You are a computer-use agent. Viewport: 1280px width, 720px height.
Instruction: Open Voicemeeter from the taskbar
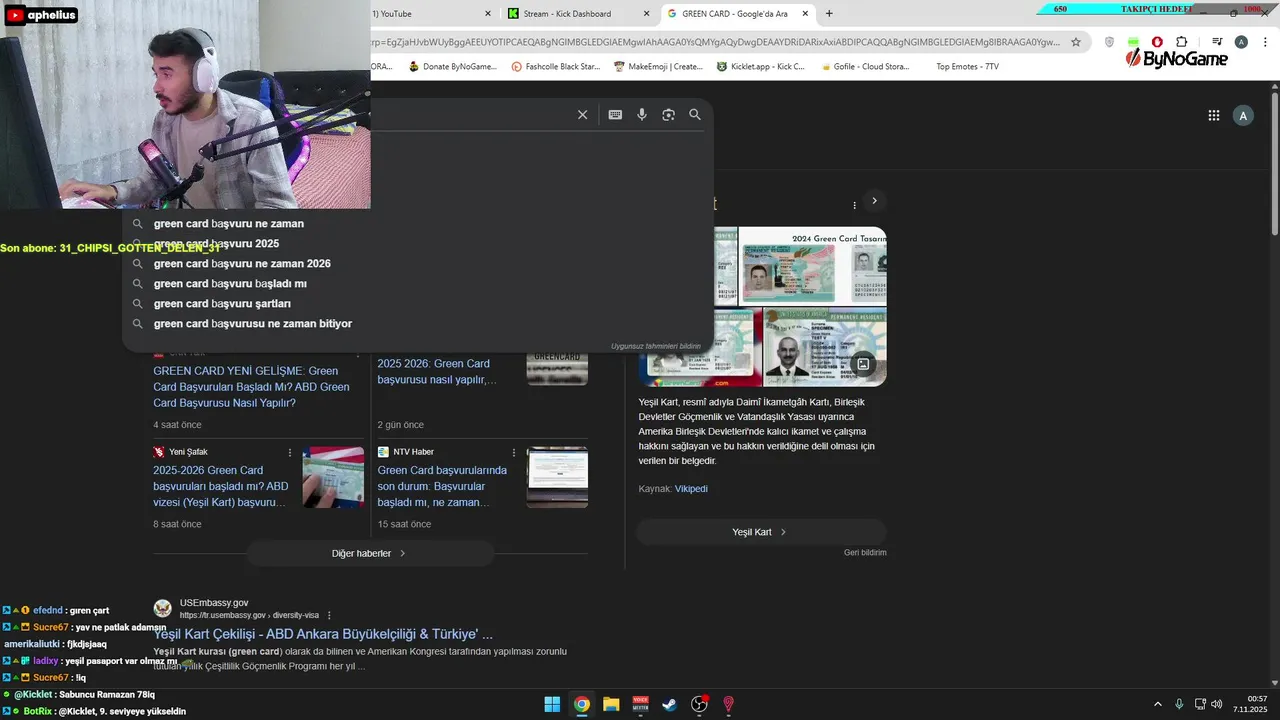click(x=641, y=704)
